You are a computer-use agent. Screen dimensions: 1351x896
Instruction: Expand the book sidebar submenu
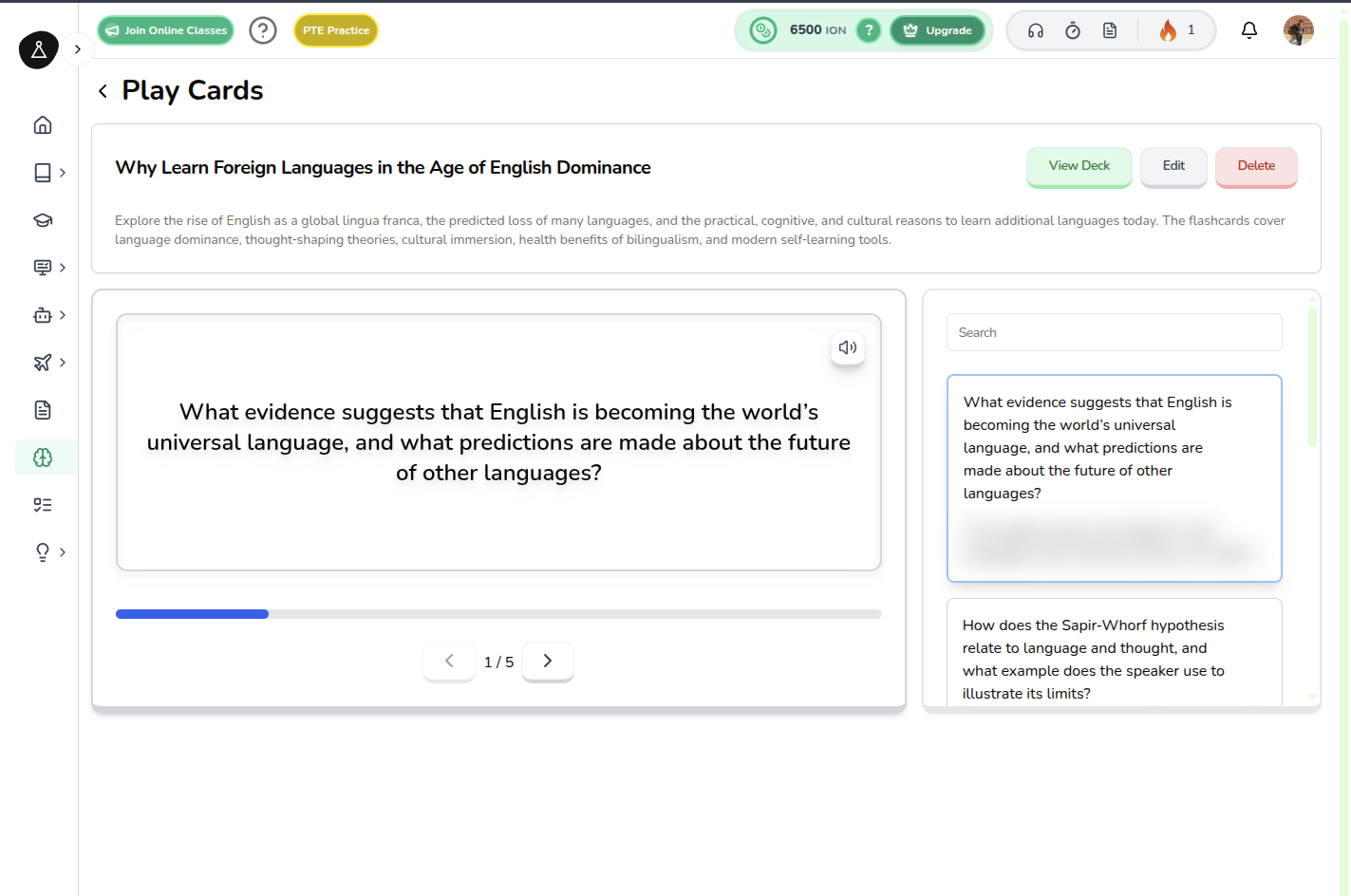point(63,173)
